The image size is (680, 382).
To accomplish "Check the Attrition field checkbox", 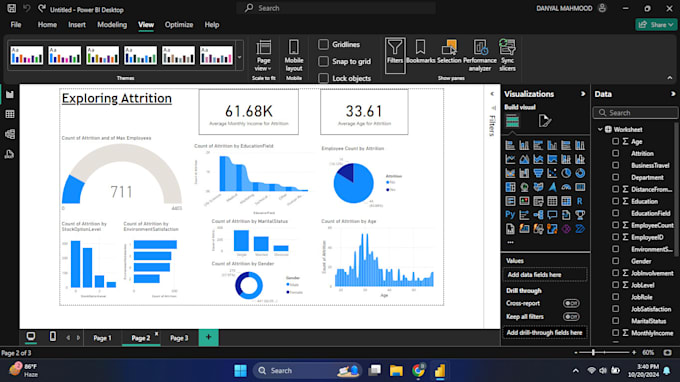I will coord(615,153).
